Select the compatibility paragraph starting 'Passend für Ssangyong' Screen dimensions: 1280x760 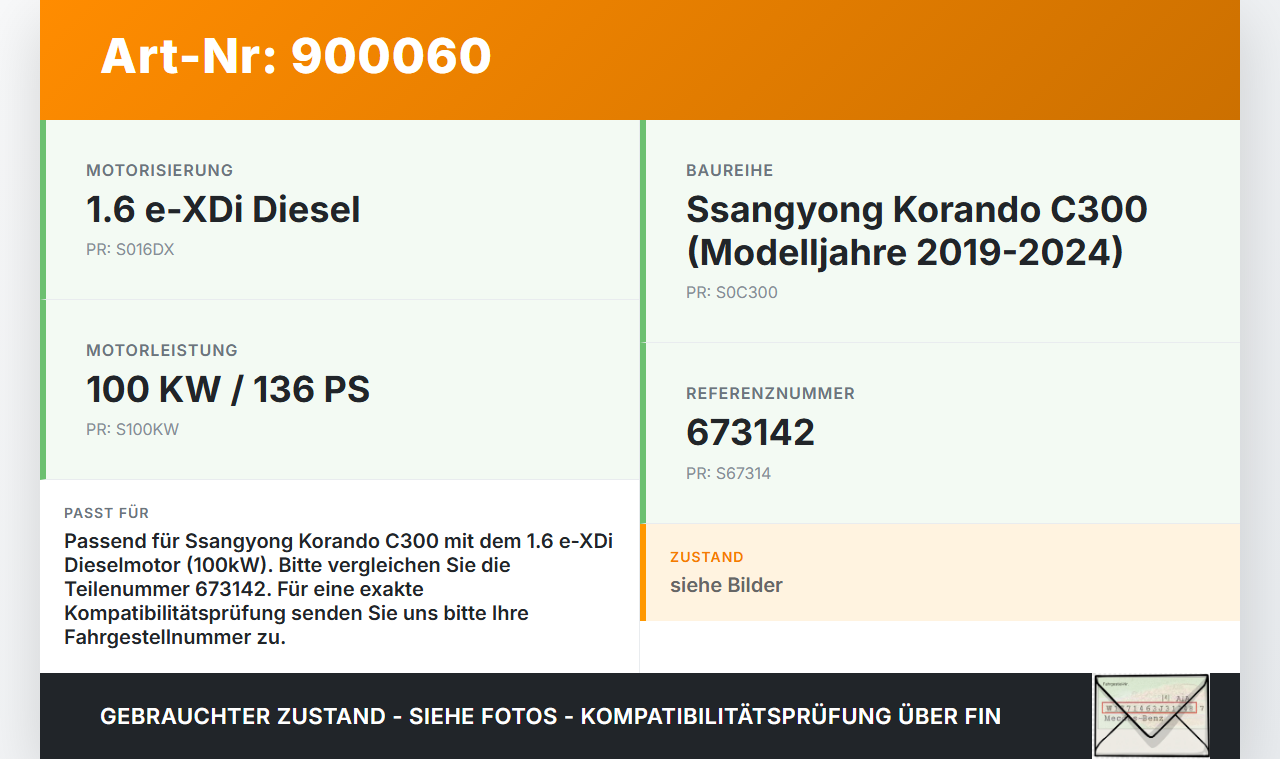(339, 589)
